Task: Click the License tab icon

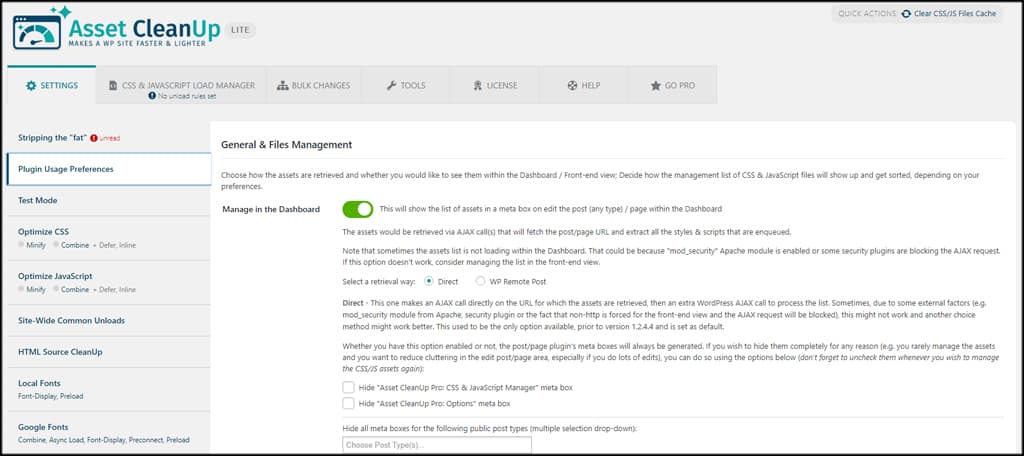Action: tap(476, 86)
